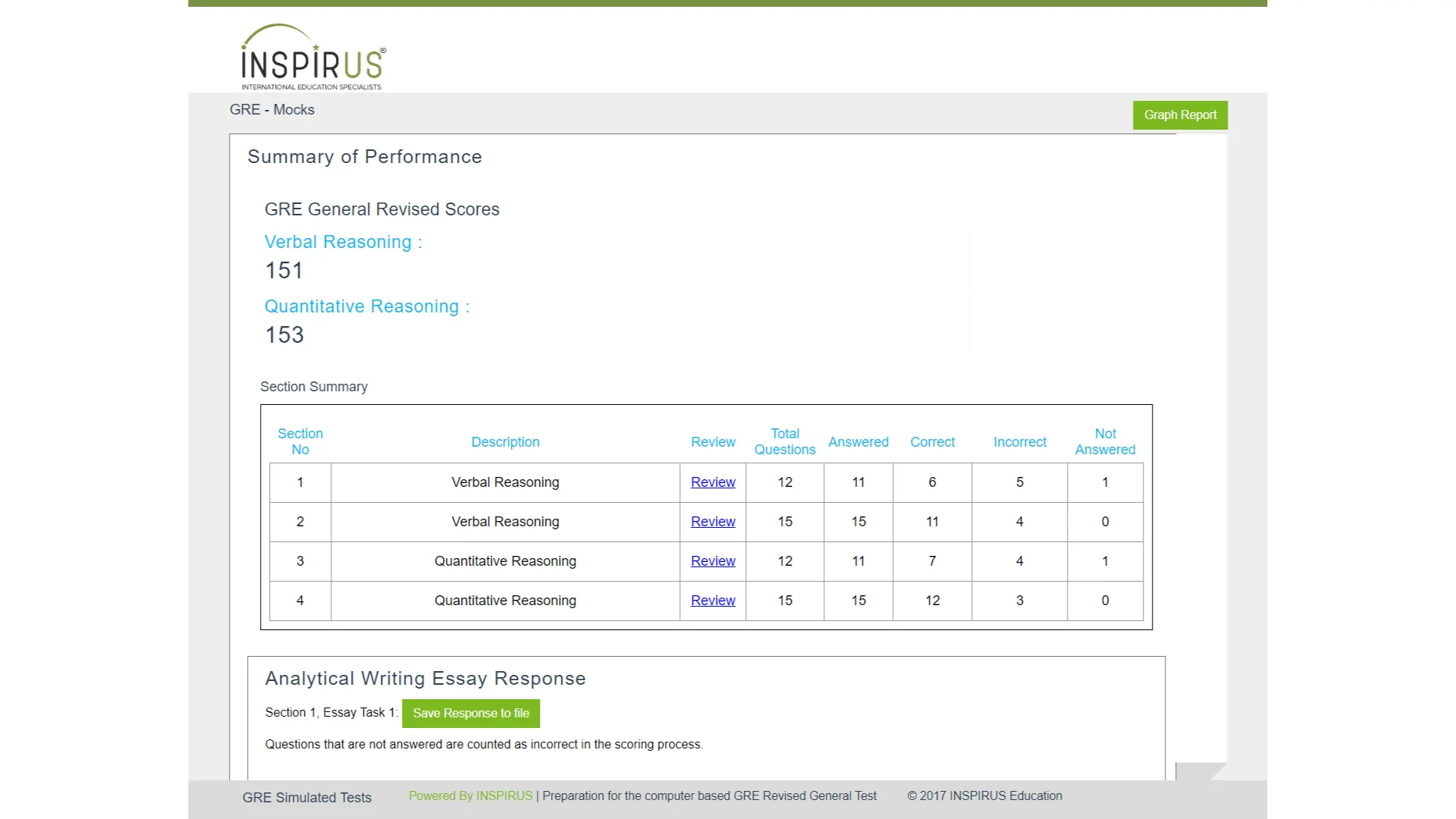1456x819 pixels.
Task: Click the 'Quantitative Reasoning :' score label
Action: pyautogui.click(x=367, y=306)
